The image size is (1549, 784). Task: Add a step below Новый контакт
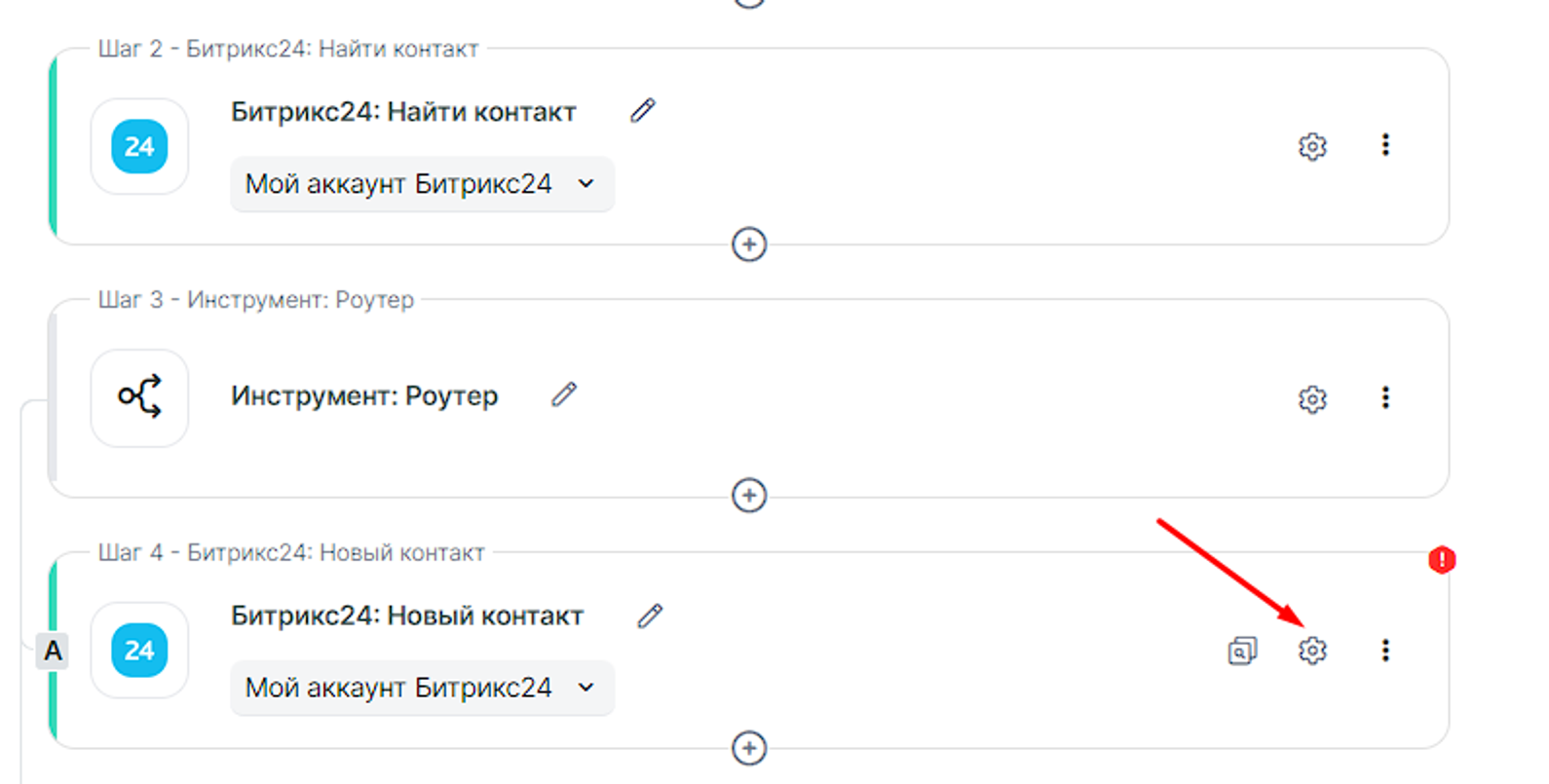pyautogui.click(x=748, y=748)
